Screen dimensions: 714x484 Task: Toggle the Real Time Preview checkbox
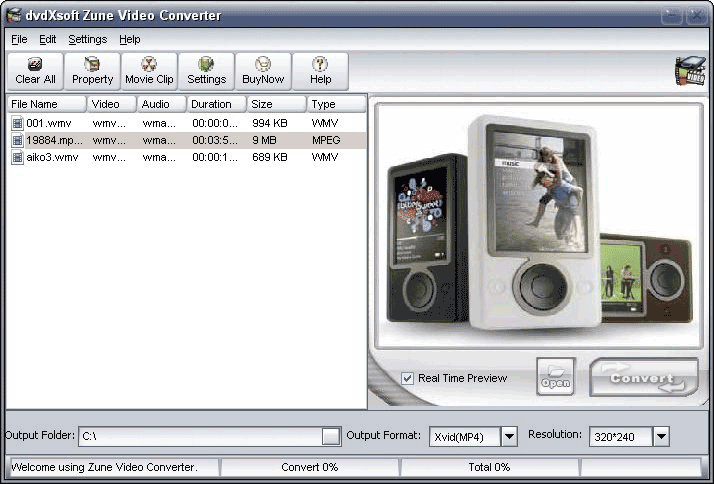[407, 378]
